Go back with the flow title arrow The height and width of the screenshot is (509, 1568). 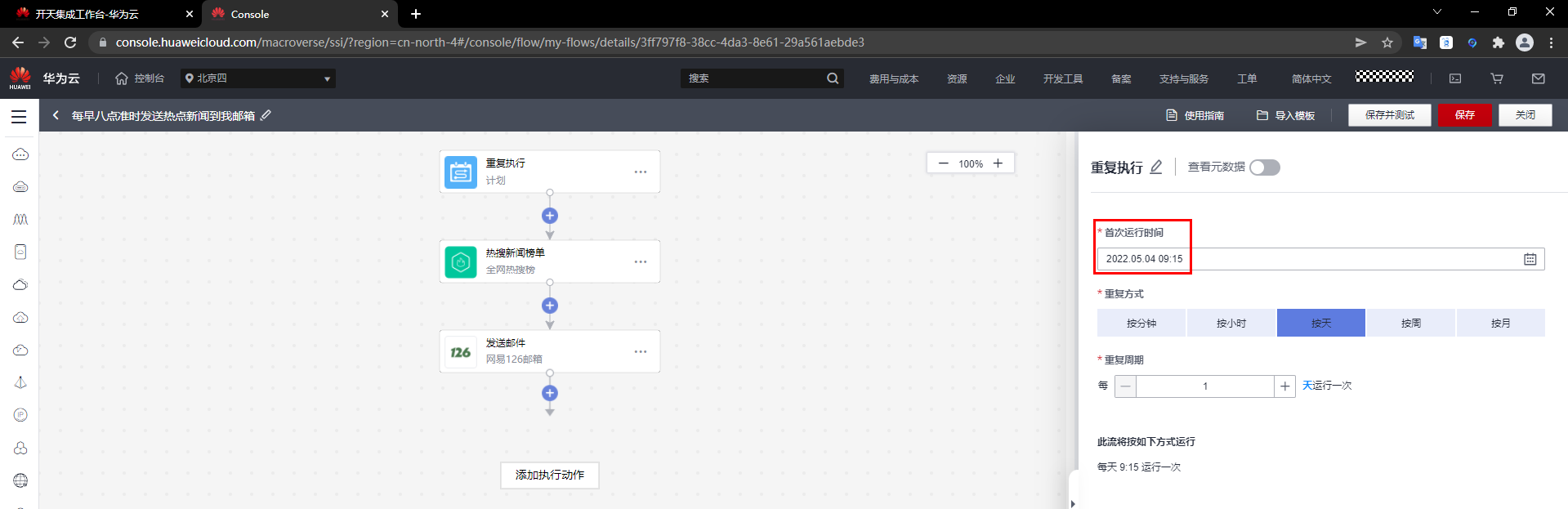click(x=56, y=115)
